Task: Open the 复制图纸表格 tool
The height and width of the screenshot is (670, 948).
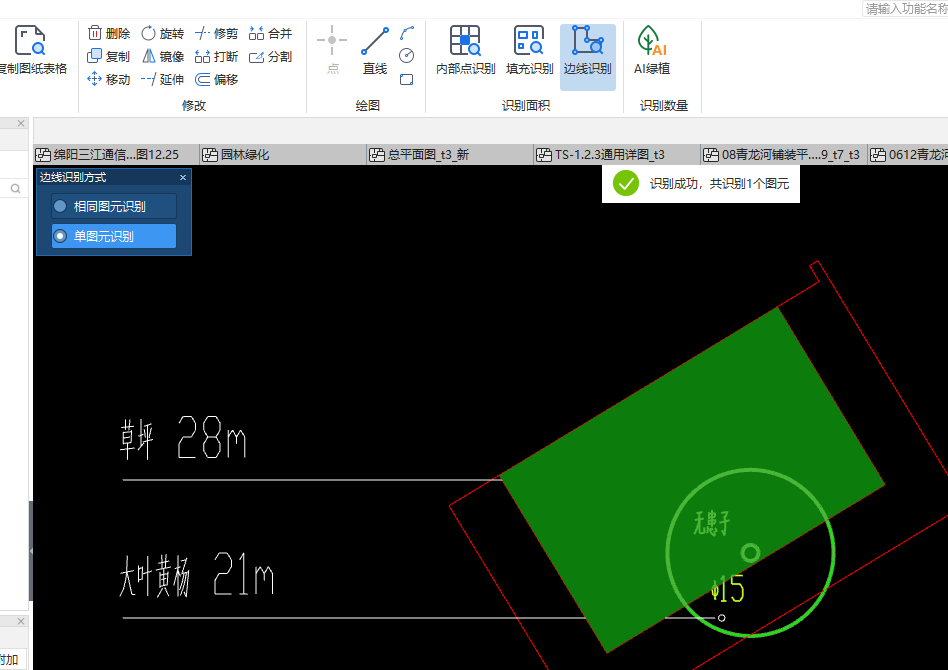Action: coord(33,45)
